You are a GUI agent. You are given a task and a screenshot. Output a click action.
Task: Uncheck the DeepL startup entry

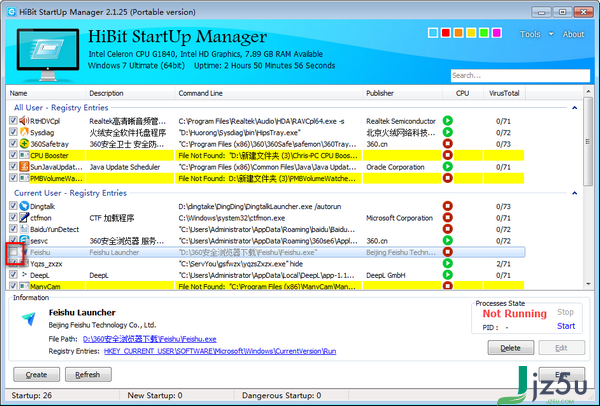(x=13, y=275)
